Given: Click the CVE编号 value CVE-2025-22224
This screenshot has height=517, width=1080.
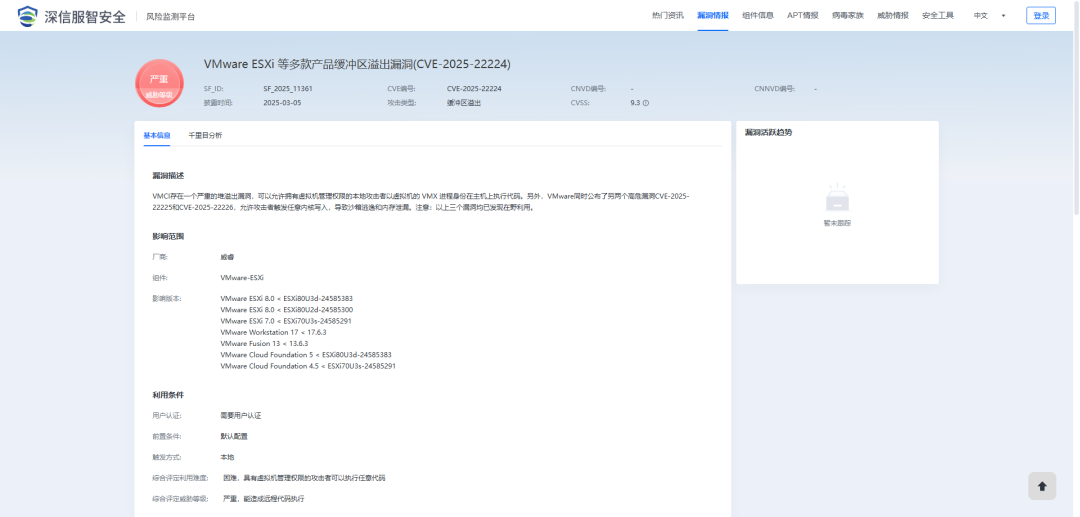Looking at the screenshot, I should pos(474,89).
